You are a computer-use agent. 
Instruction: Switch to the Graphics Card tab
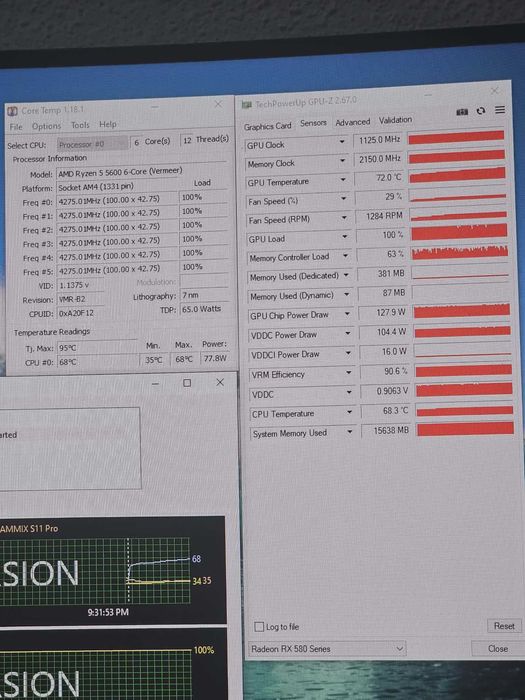point(267,126)
